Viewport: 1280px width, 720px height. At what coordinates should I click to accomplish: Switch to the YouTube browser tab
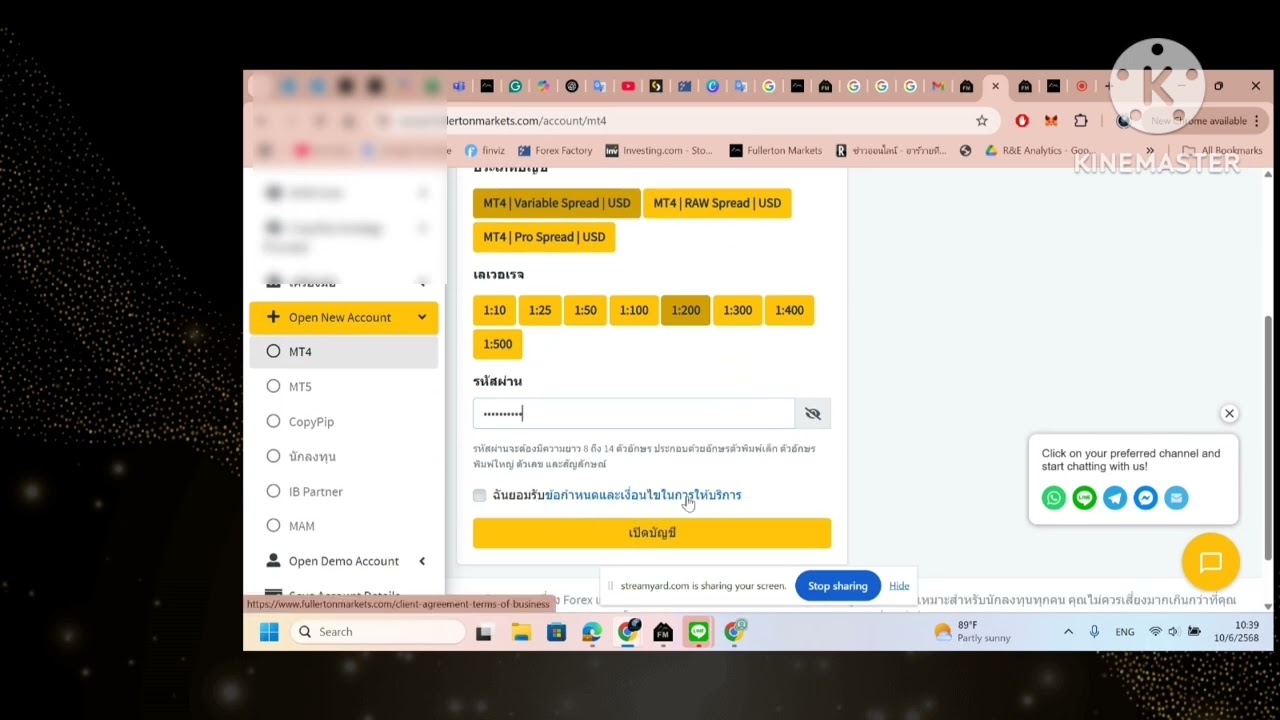[x=628, y=87]
